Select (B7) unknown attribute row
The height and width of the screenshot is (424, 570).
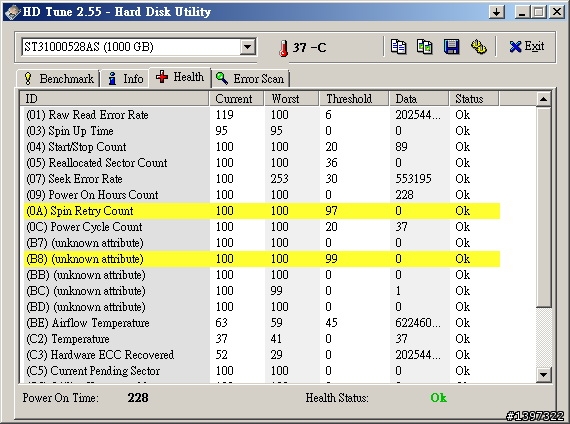[262, 243]
